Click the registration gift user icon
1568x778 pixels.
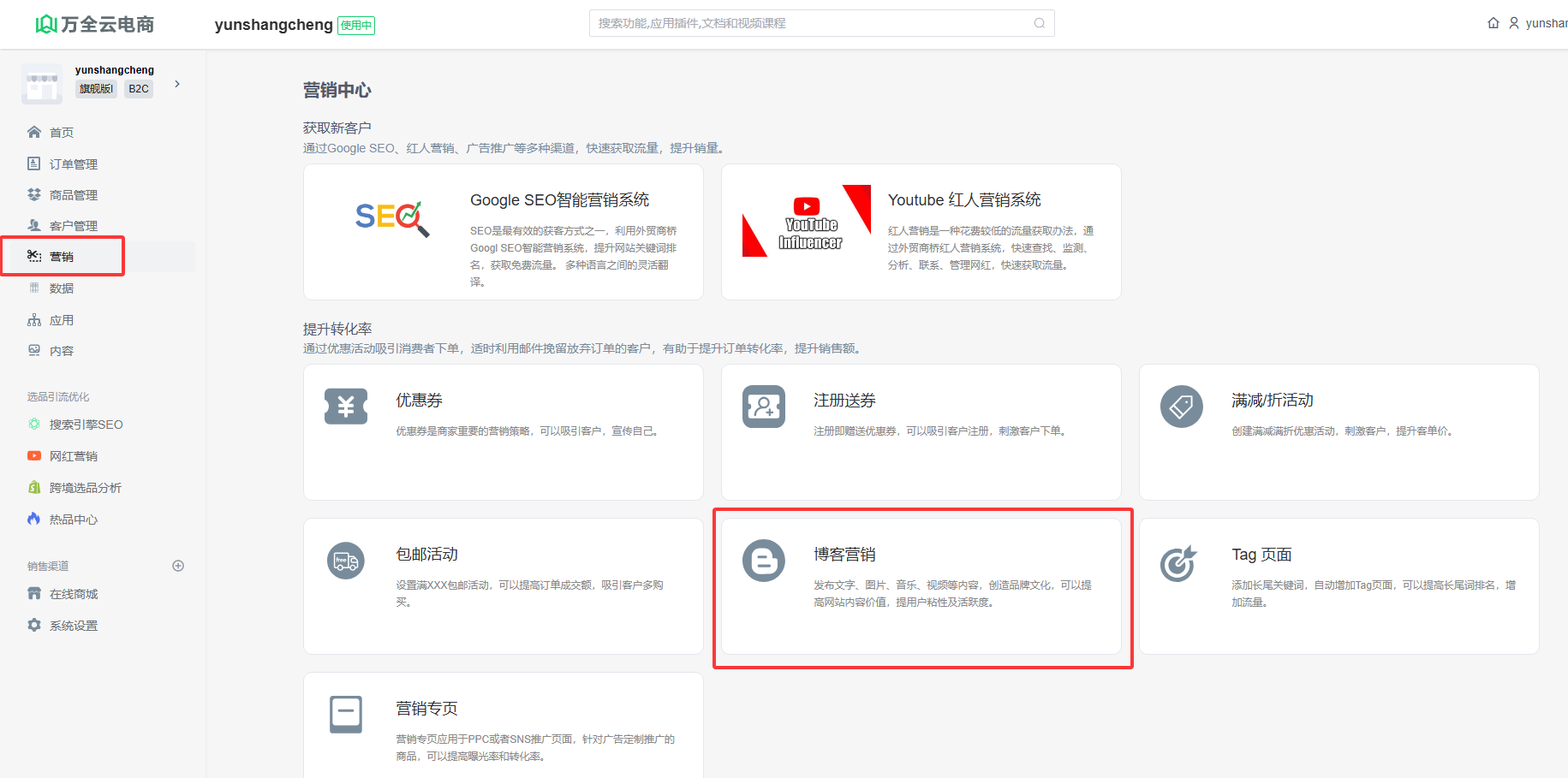coord(763,407)
